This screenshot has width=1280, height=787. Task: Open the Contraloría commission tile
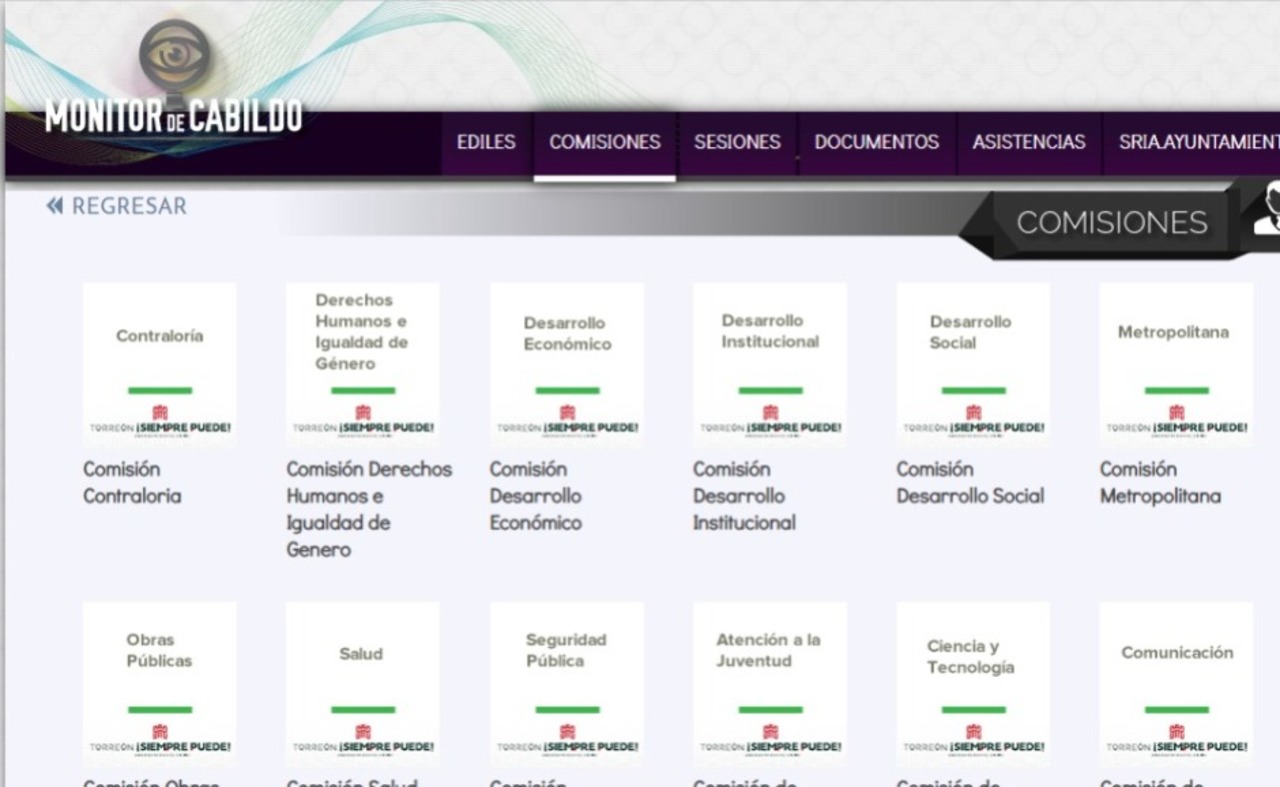pyautogui.click(x=159, y=362)
